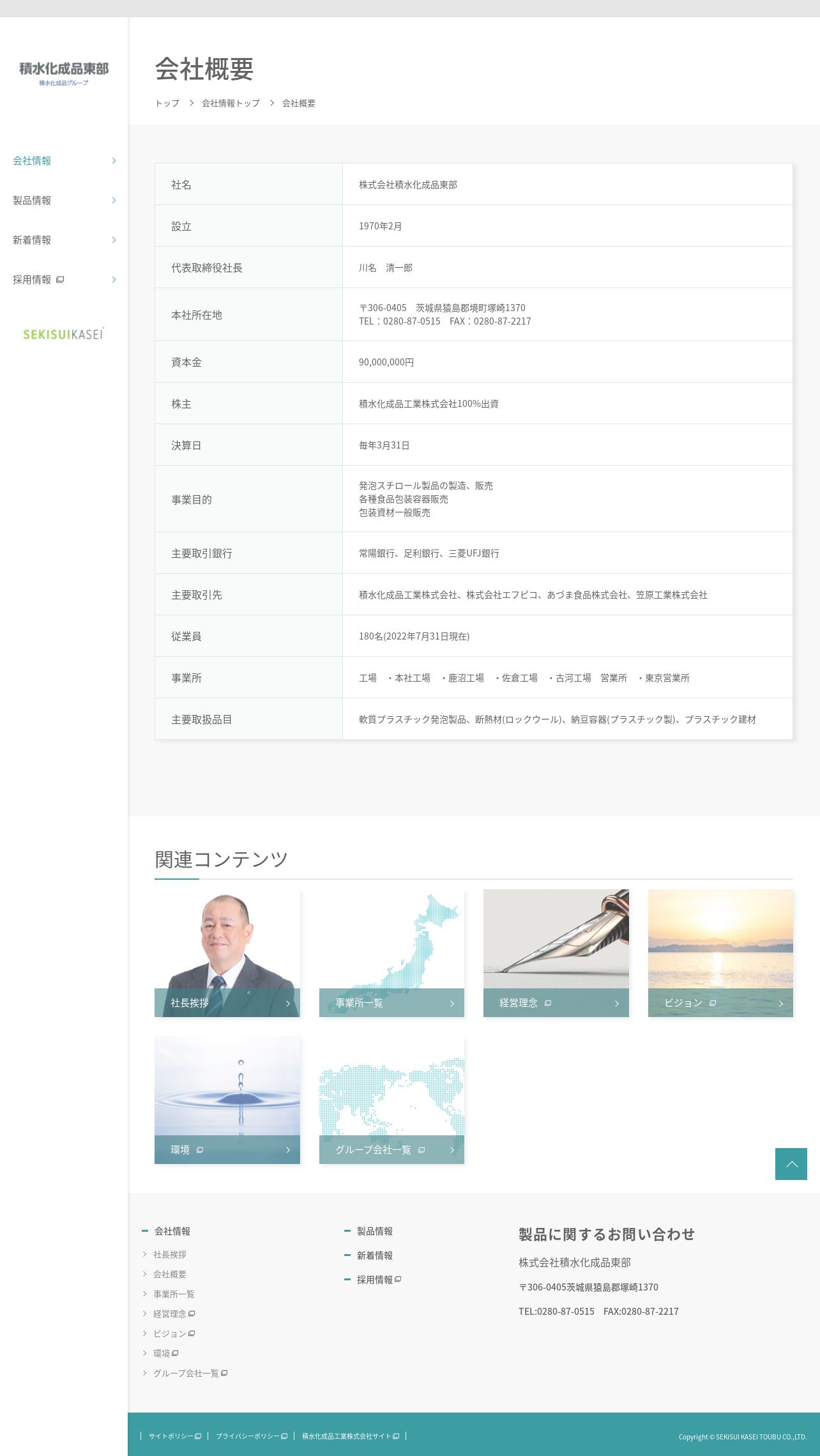Click the arrow on the 経営理念 card

[x=617, y=1004]
